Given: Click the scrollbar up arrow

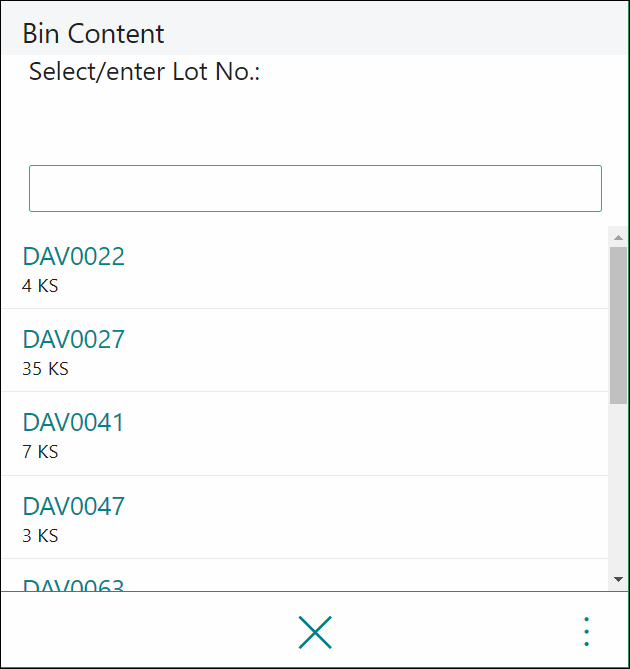Looking at the screenshot, I should pos(618,237).
